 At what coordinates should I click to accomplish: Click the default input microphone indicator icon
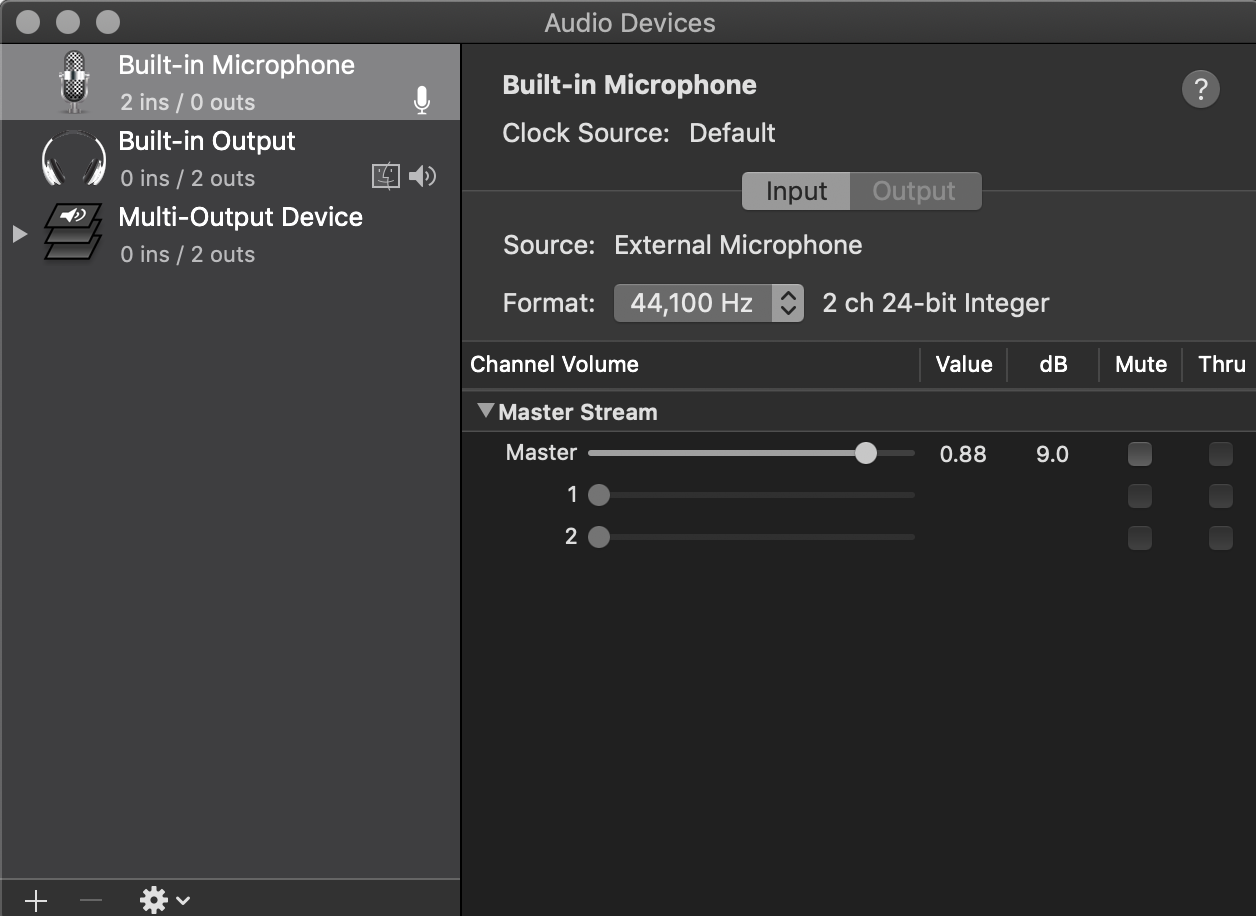click(422, 100)
